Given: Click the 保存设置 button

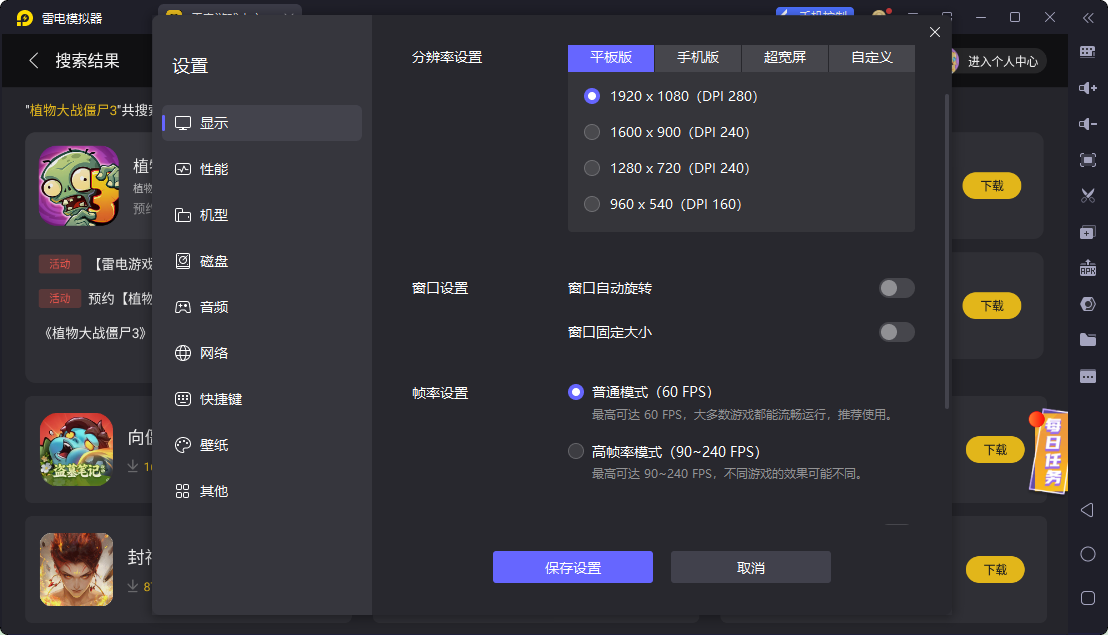Looking at the screenshot, I should coord(572,567).
